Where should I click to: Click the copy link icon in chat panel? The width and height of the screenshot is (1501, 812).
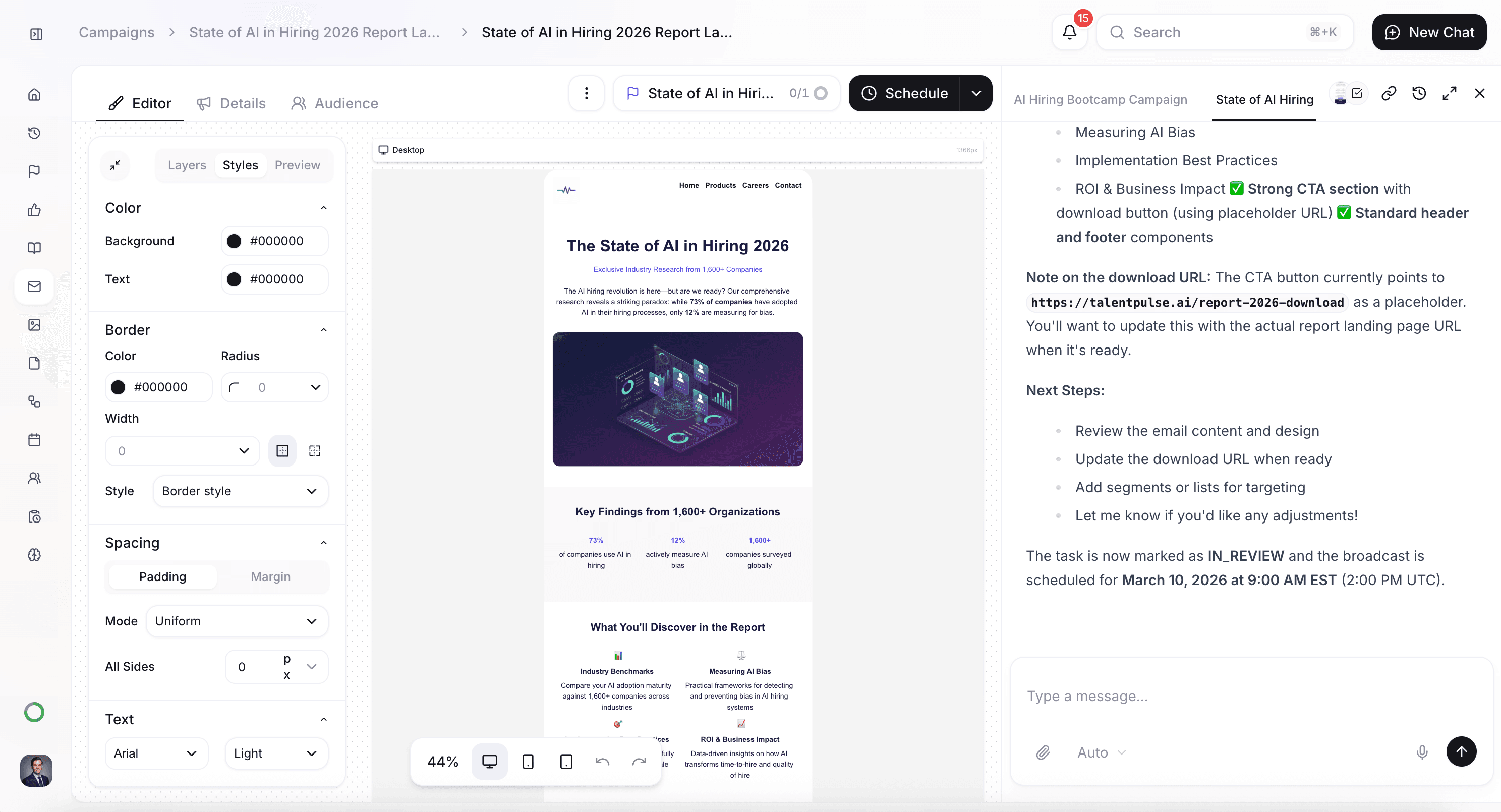tap(1389, 93)
